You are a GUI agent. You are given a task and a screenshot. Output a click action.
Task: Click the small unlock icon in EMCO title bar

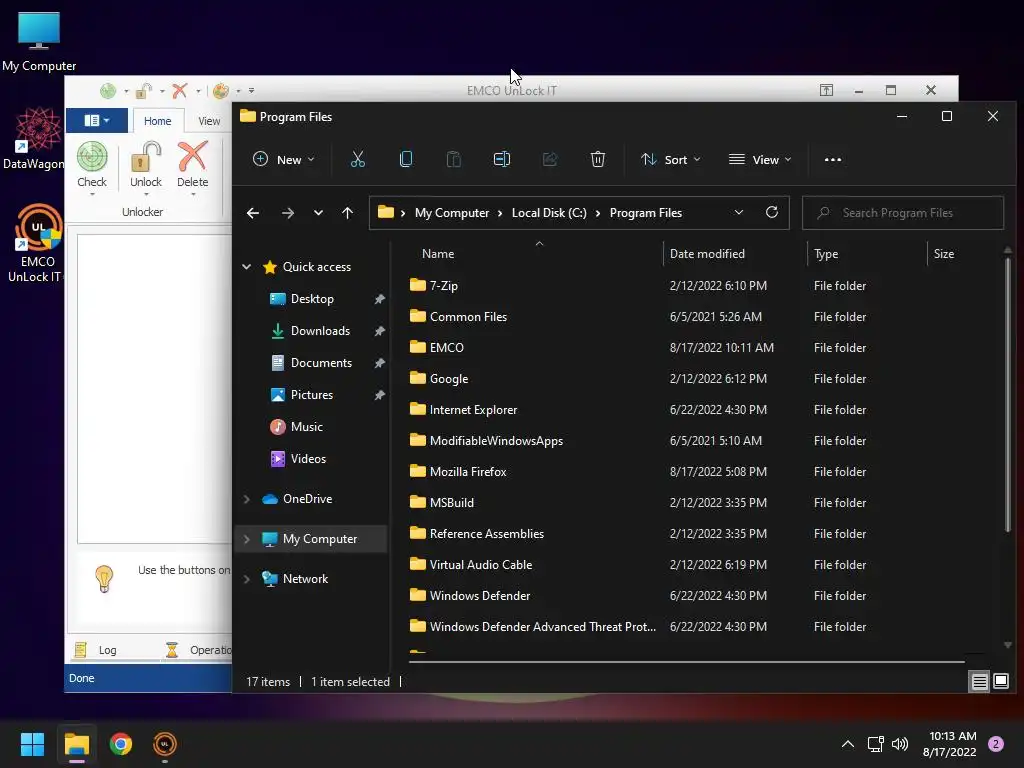pyautogui.click(x=144, y=91)
